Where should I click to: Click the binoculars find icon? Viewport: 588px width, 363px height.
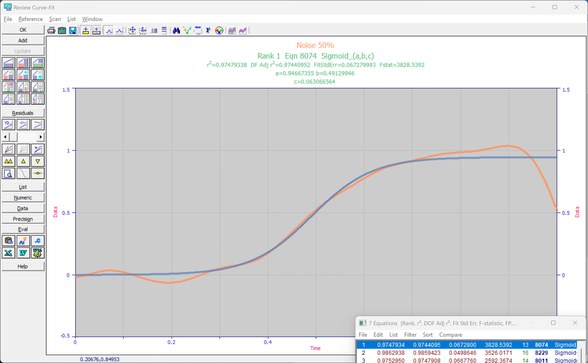pos(176,30)
